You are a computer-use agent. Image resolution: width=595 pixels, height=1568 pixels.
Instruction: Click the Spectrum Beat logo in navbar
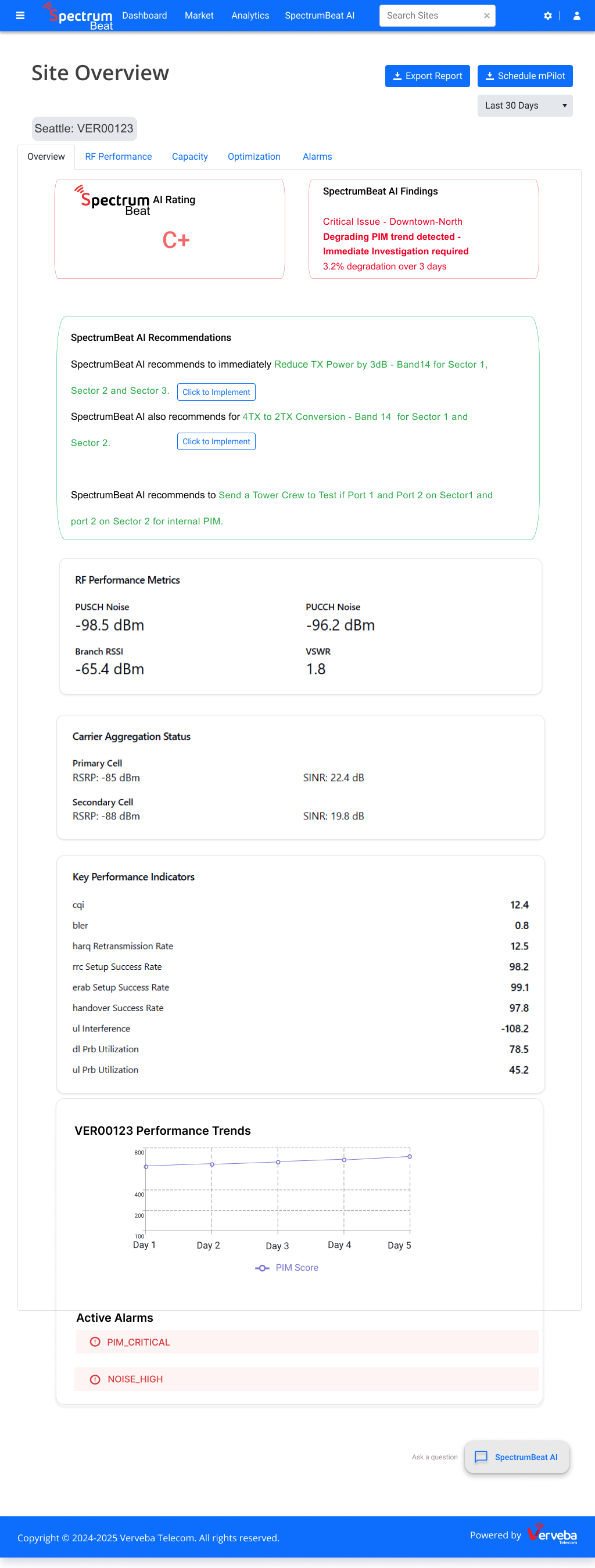(x=78, y=16)
